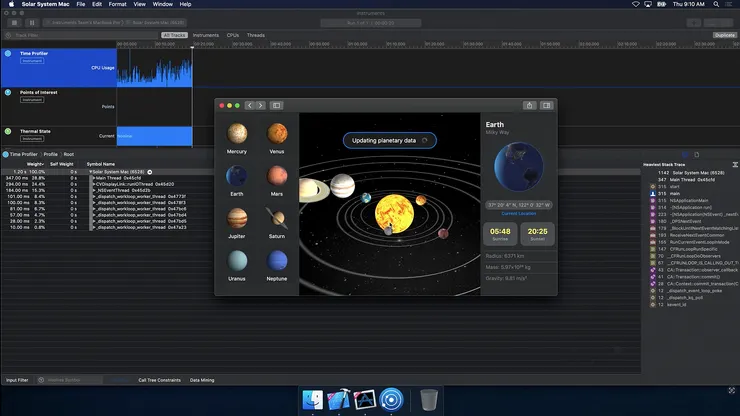Switch to the CPUs track filter tab
Screen dimensions: 740x416
(x=232, y=35)
